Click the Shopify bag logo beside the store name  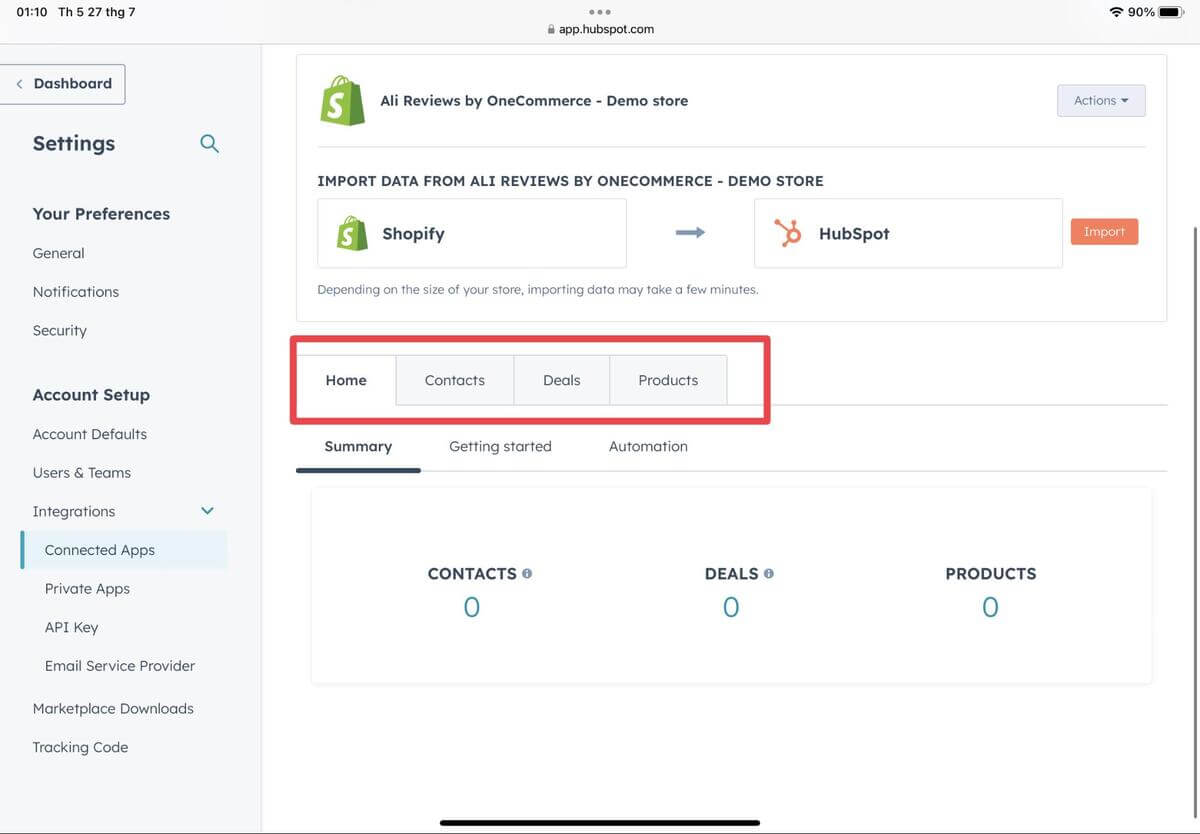(x=342, y=101)
